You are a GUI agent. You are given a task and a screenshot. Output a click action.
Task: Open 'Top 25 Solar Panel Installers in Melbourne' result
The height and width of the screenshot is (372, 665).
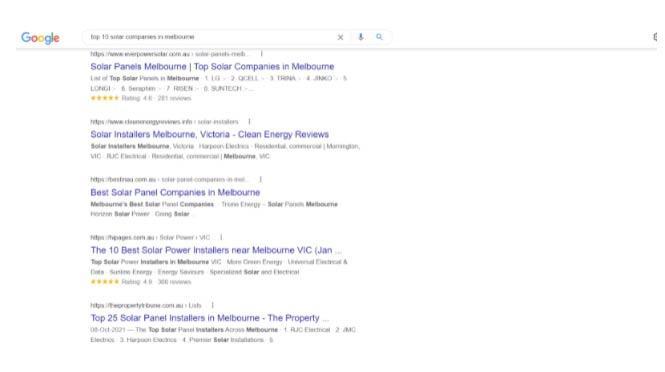tap(210, 318)
